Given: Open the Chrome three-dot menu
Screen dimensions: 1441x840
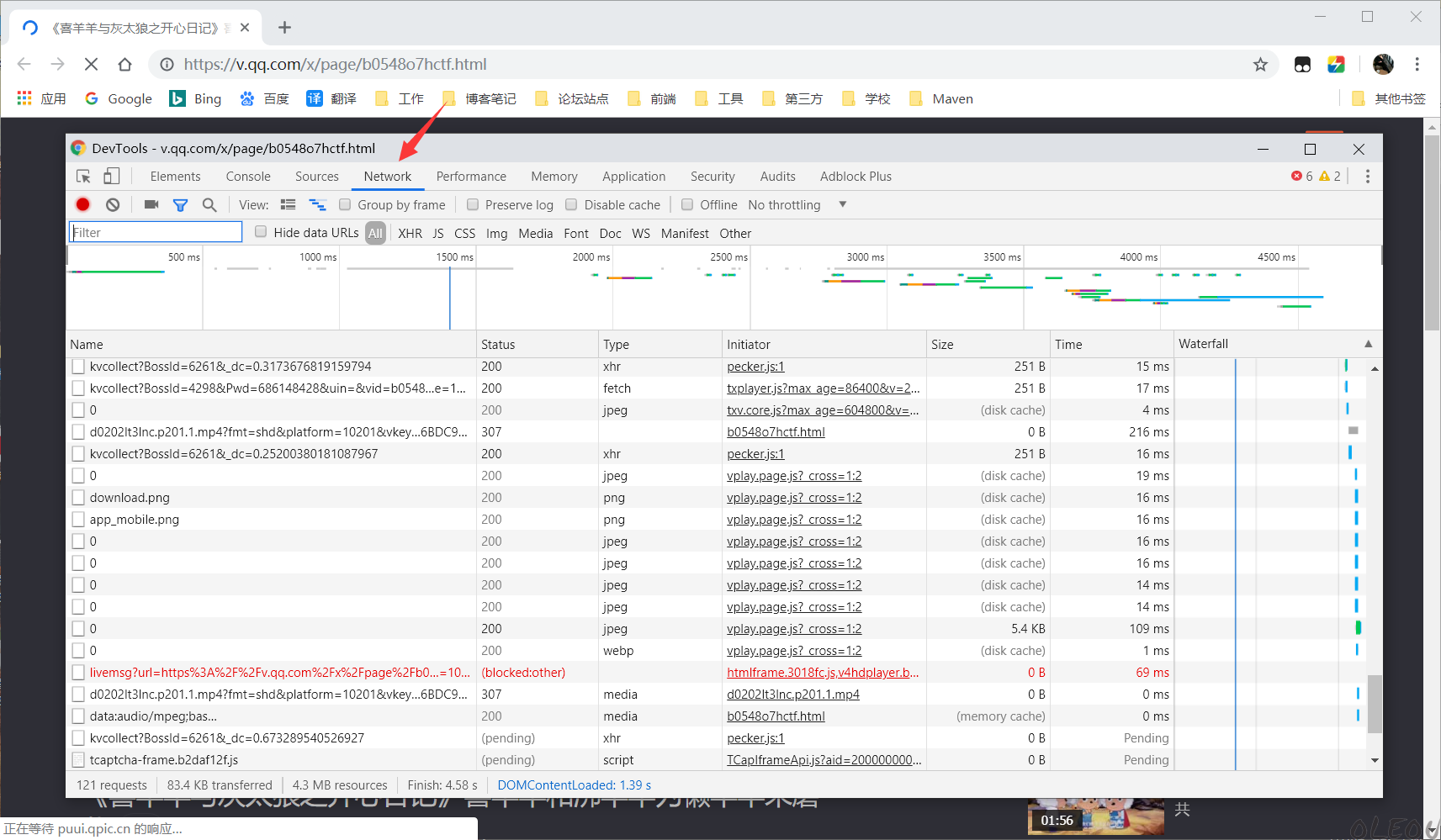Looking at the screenshot, I should (x=1417, y=64).
